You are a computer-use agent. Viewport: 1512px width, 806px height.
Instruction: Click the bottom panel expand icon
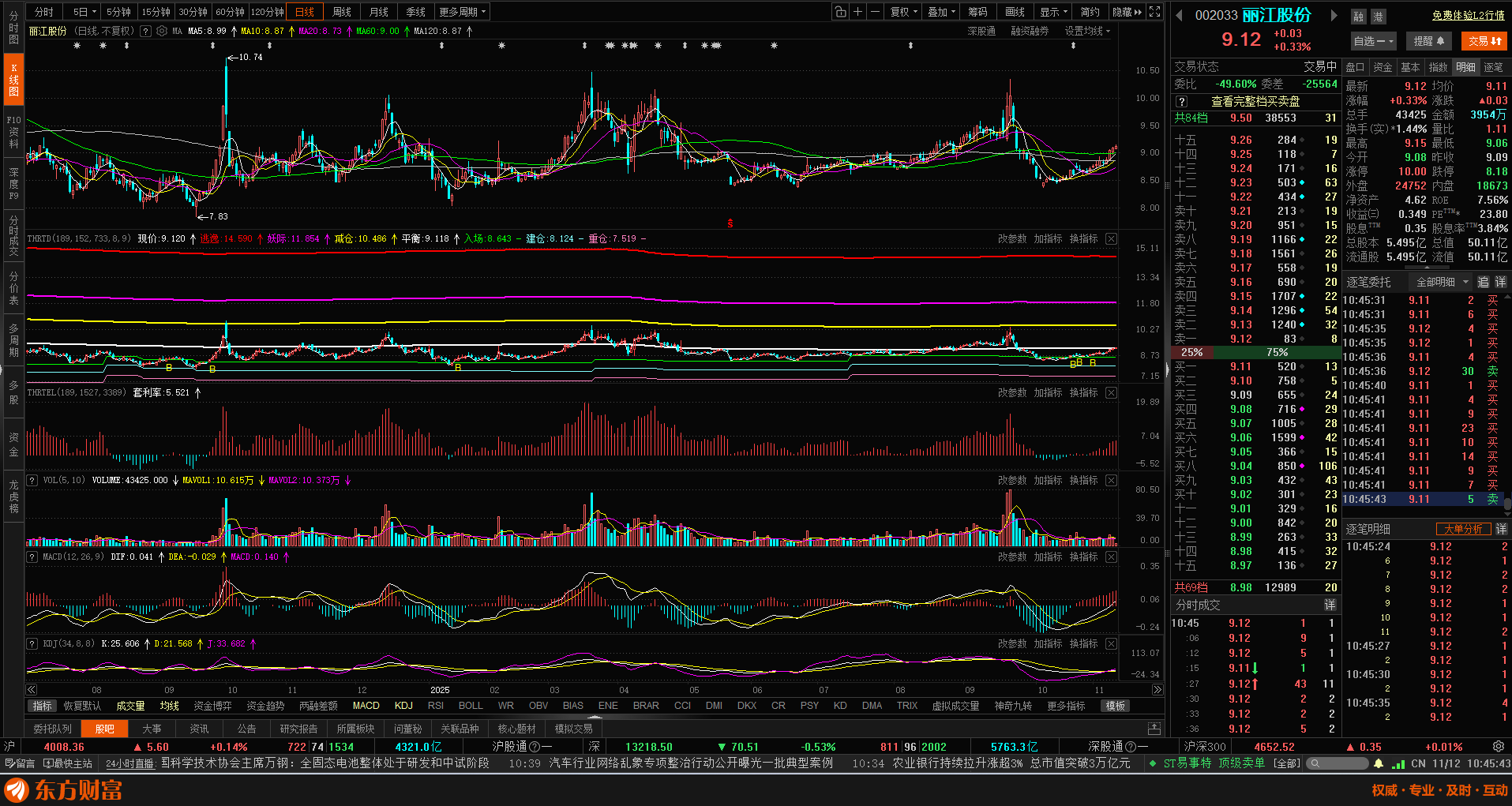(x=1154, y=728)
